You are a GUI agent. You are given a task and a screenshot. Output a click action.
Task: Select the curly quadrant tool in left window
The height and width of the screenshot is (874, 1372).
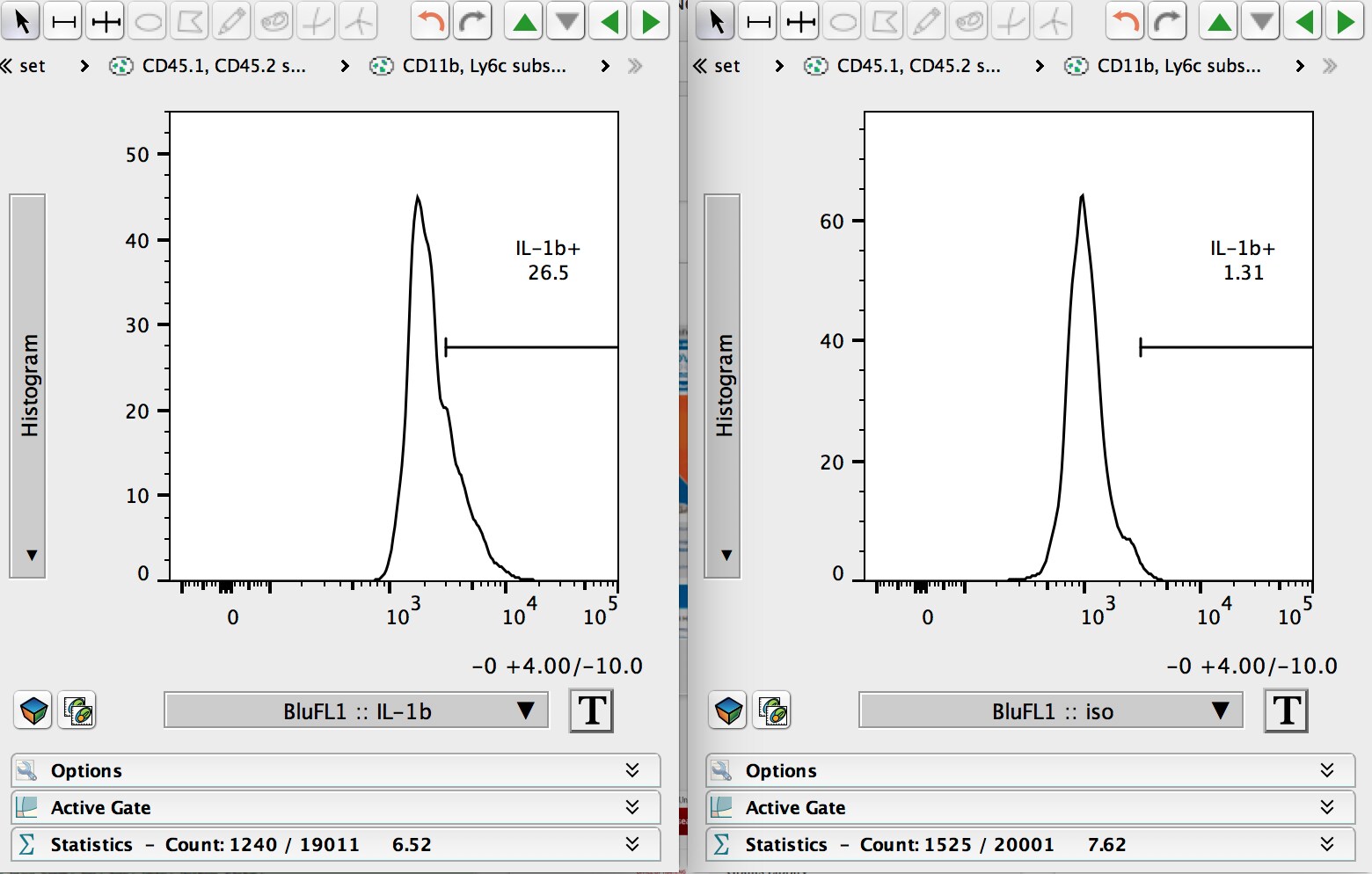(x=359, y=21)
